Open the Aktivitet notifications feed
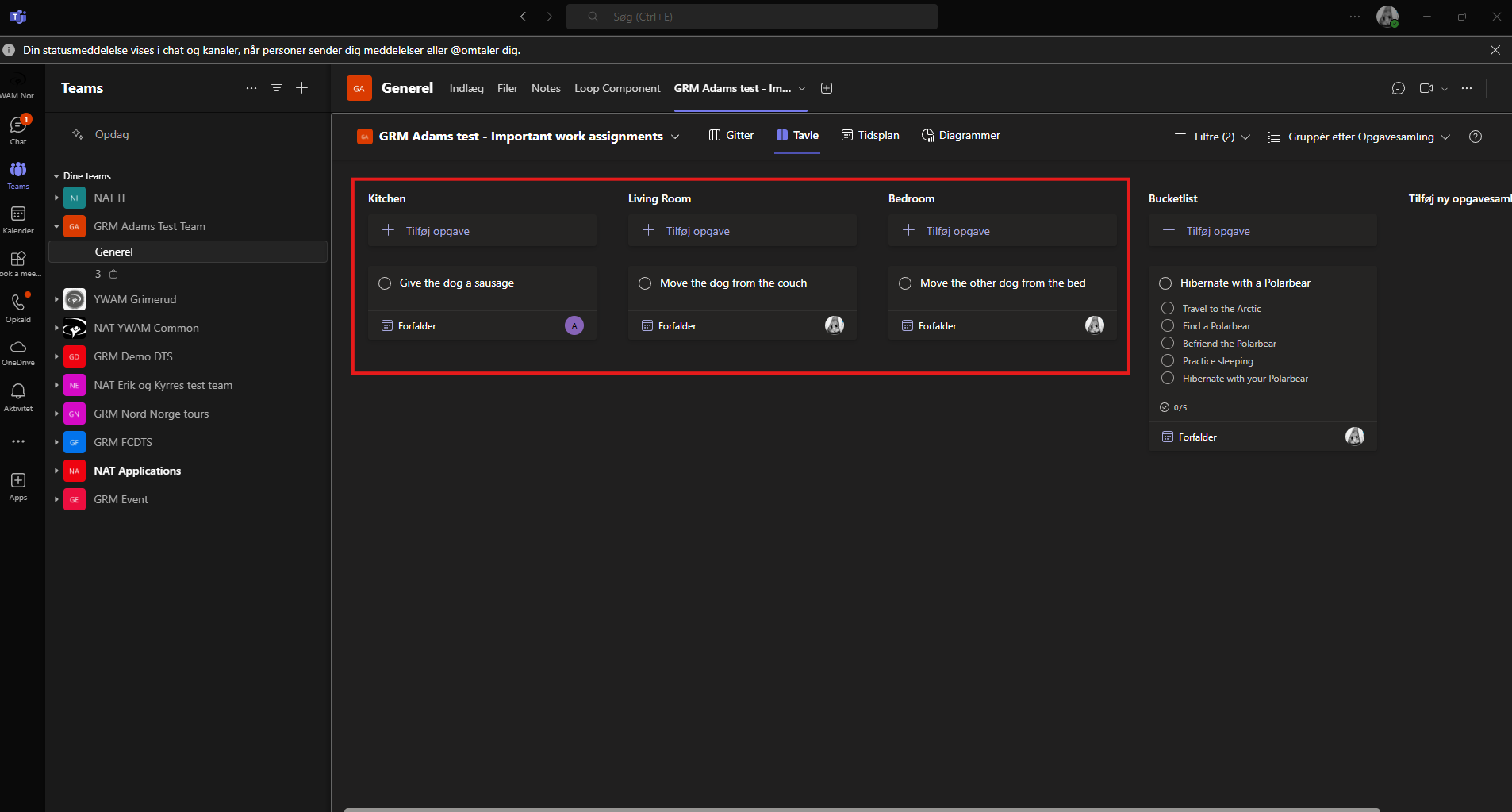 point(18,397)
